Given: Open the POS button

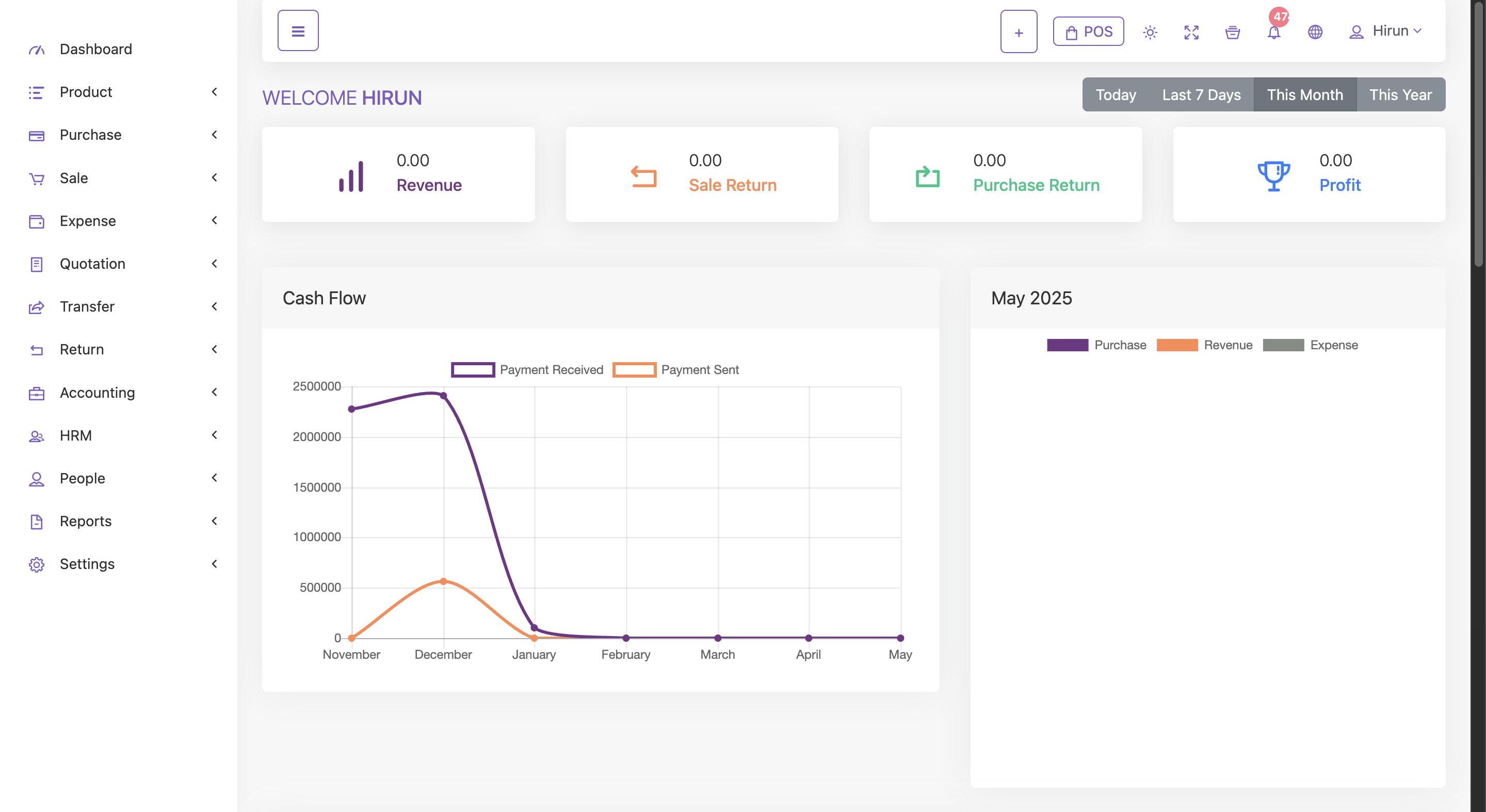Looking at the screenshot, I should pyautogui.click(x=1088, y=31).
